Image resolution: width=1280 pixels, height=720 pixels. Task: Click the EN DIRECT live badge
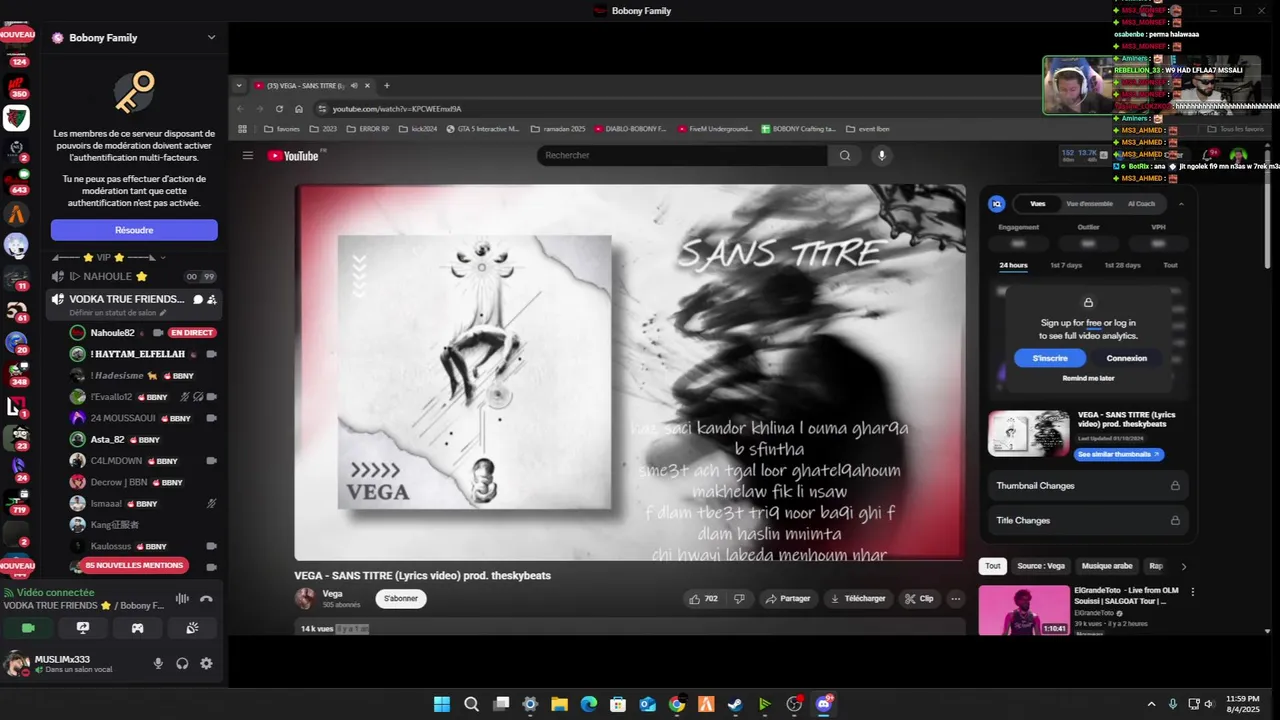click(192, 333)
